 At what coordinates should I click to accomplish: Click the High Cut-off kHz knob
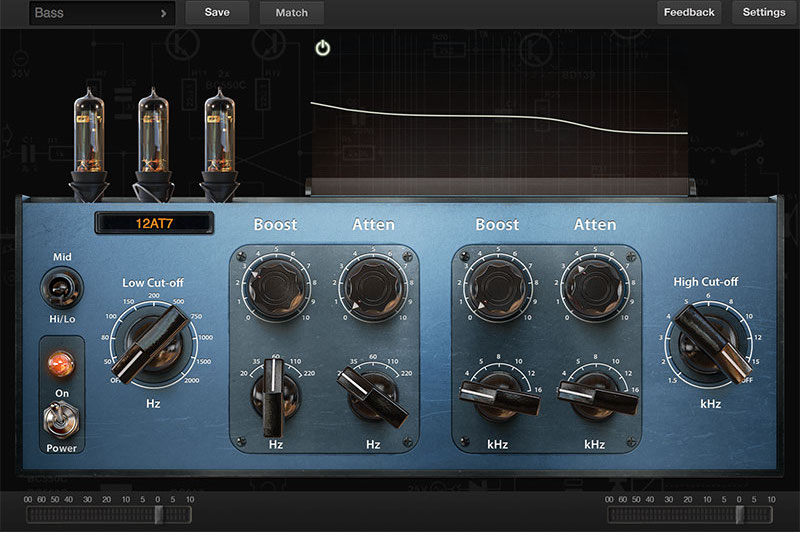709,343
